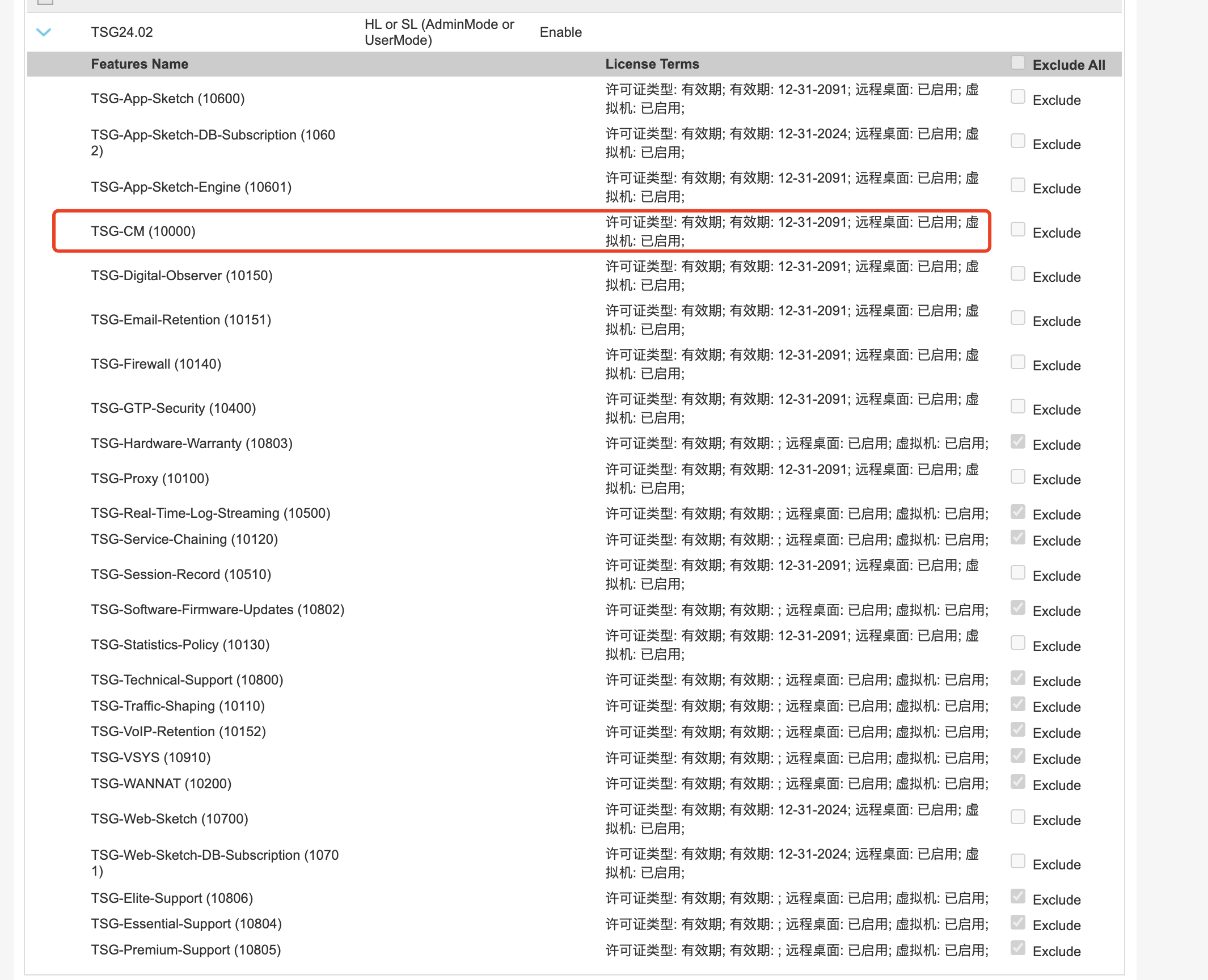Click the License Terms column header
This screenshot has width=1208, height=980.
coord(652,64)
